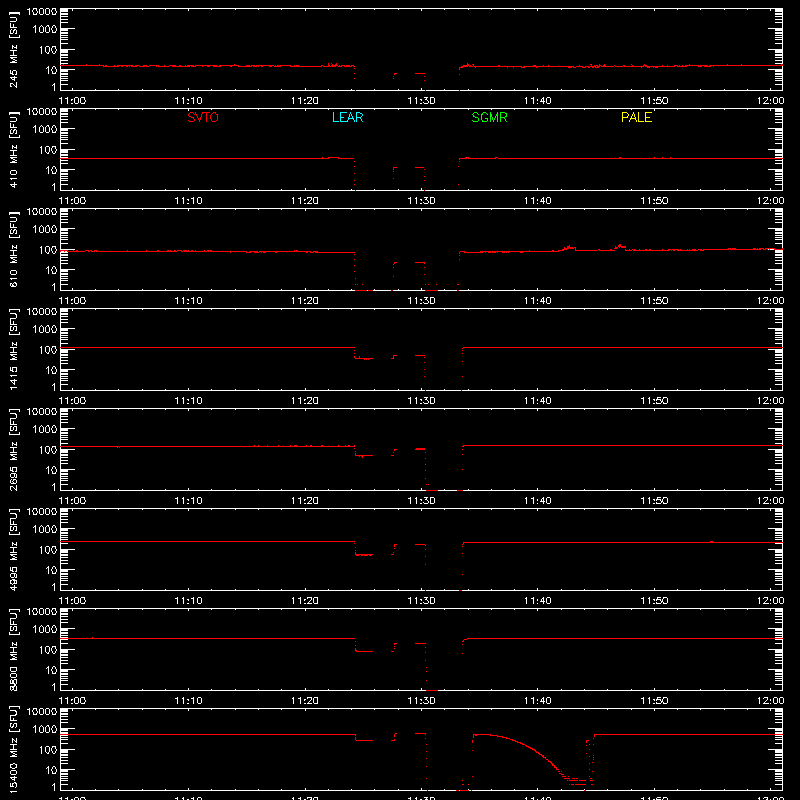Screen dimensions: 800x800
Task: Select the 610 MHz [SFU] axis title
Action: 14,249
